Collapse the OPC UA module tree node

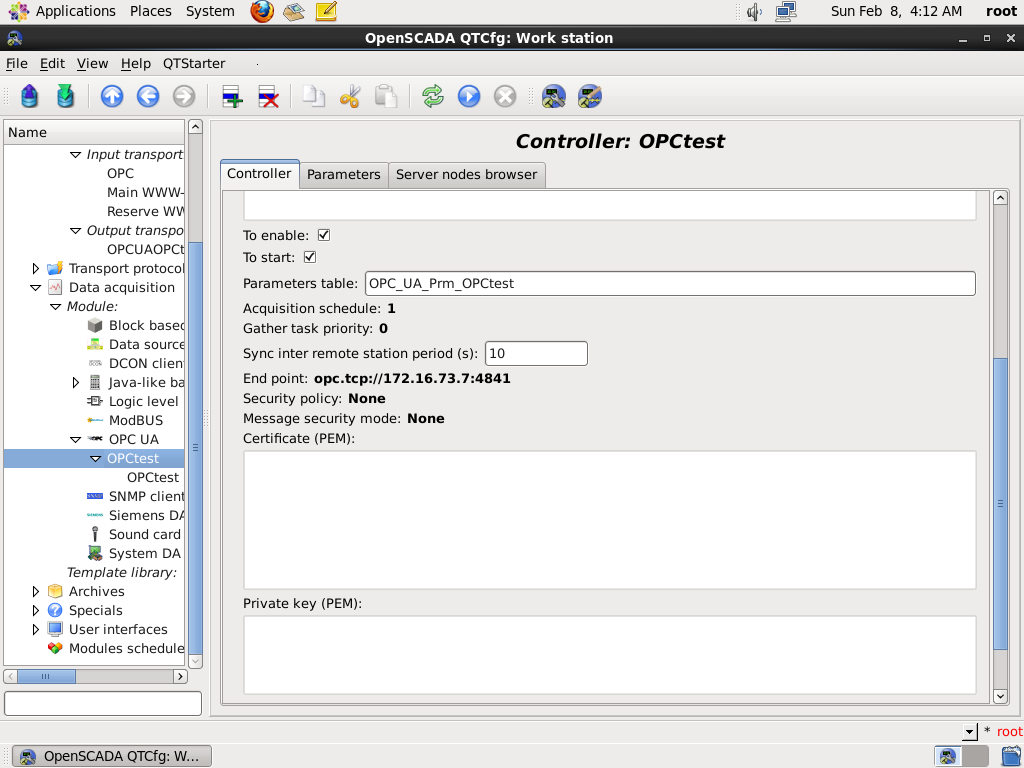click(76, 440)
